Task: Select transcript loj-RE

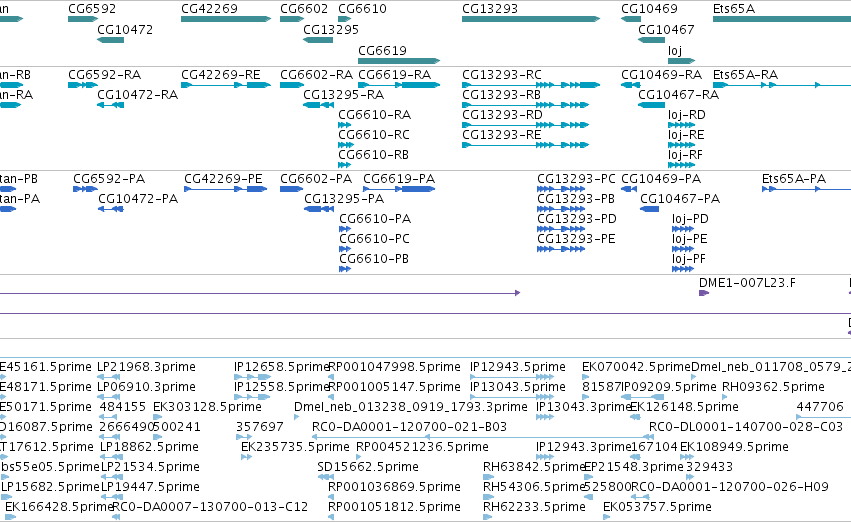Action: click(686, 135)
